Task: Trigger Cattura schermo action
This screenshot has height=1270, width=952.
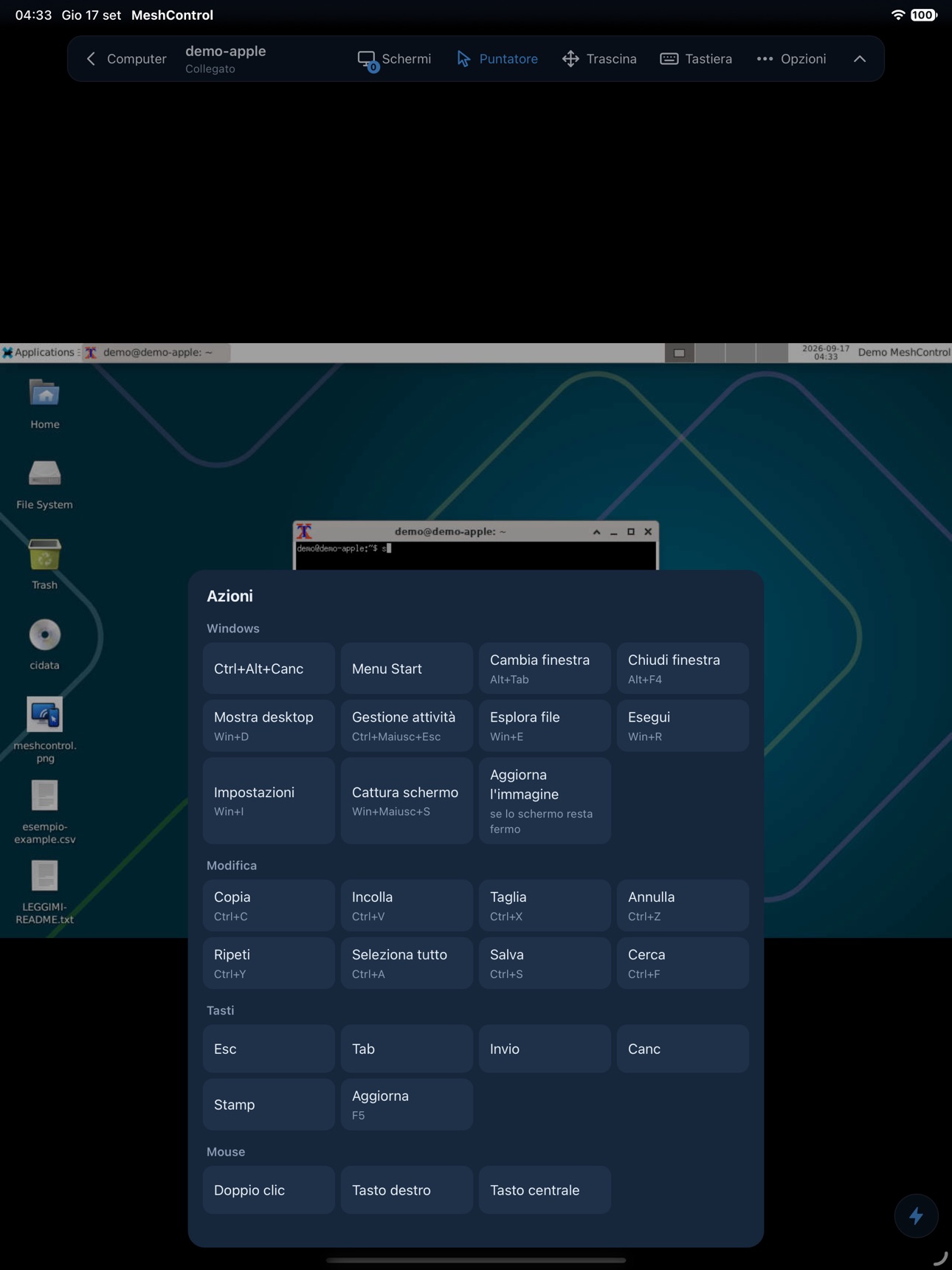Action: 407,801
